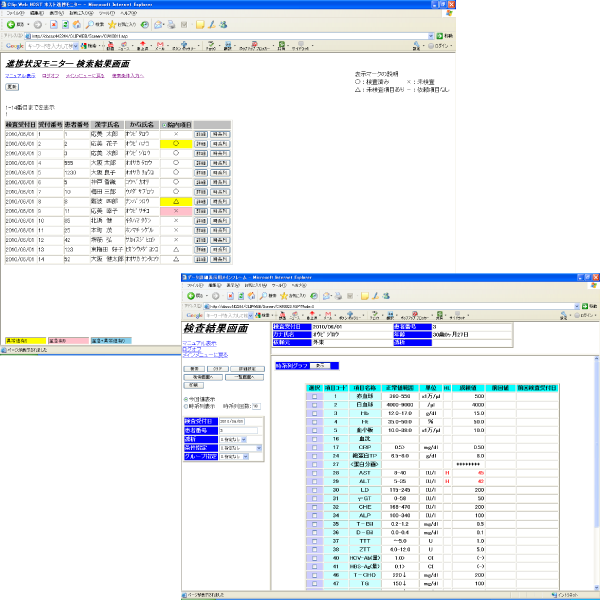600x600 pixels.
Task: Open the ファイル menu in the top browser
Action: coord(12,12)
